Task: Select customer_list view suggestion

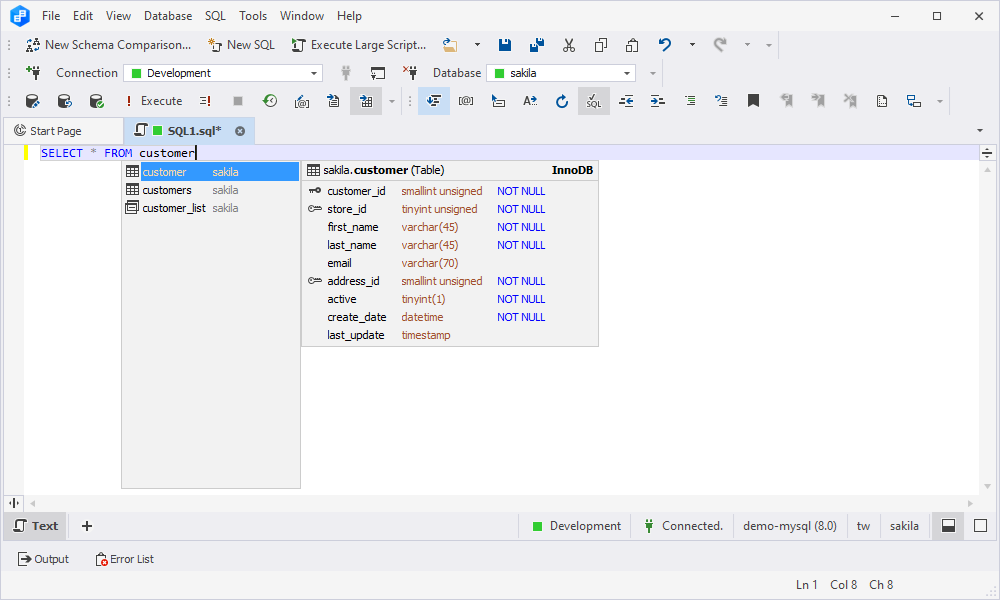Action: point(211,208)
